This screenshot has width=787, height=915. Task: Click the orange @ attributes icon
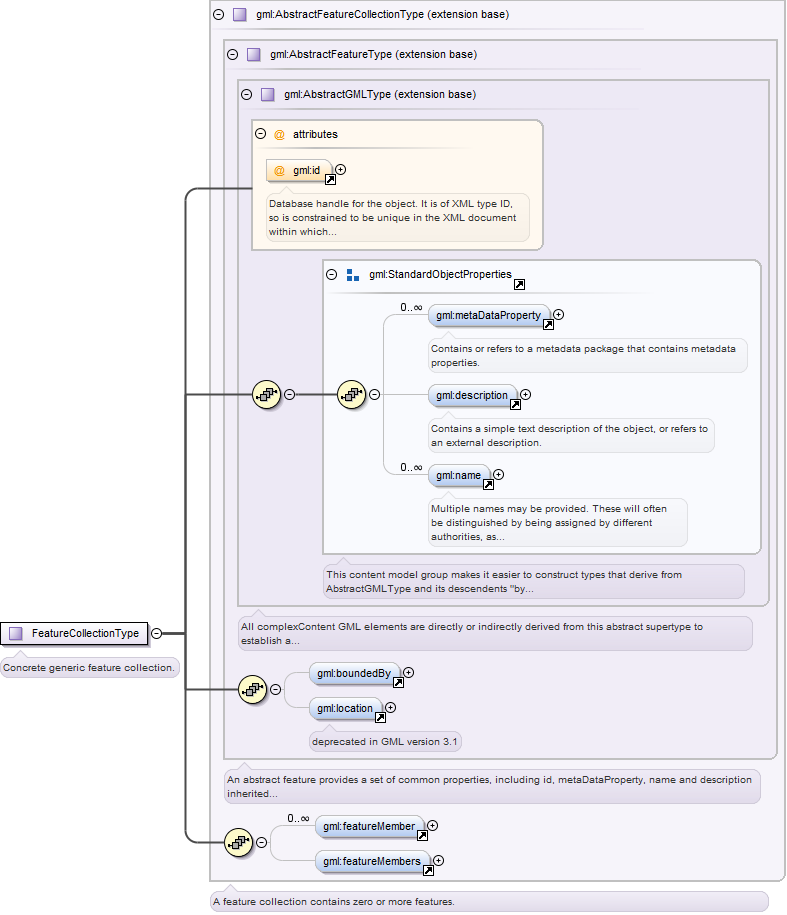point(279,135)
